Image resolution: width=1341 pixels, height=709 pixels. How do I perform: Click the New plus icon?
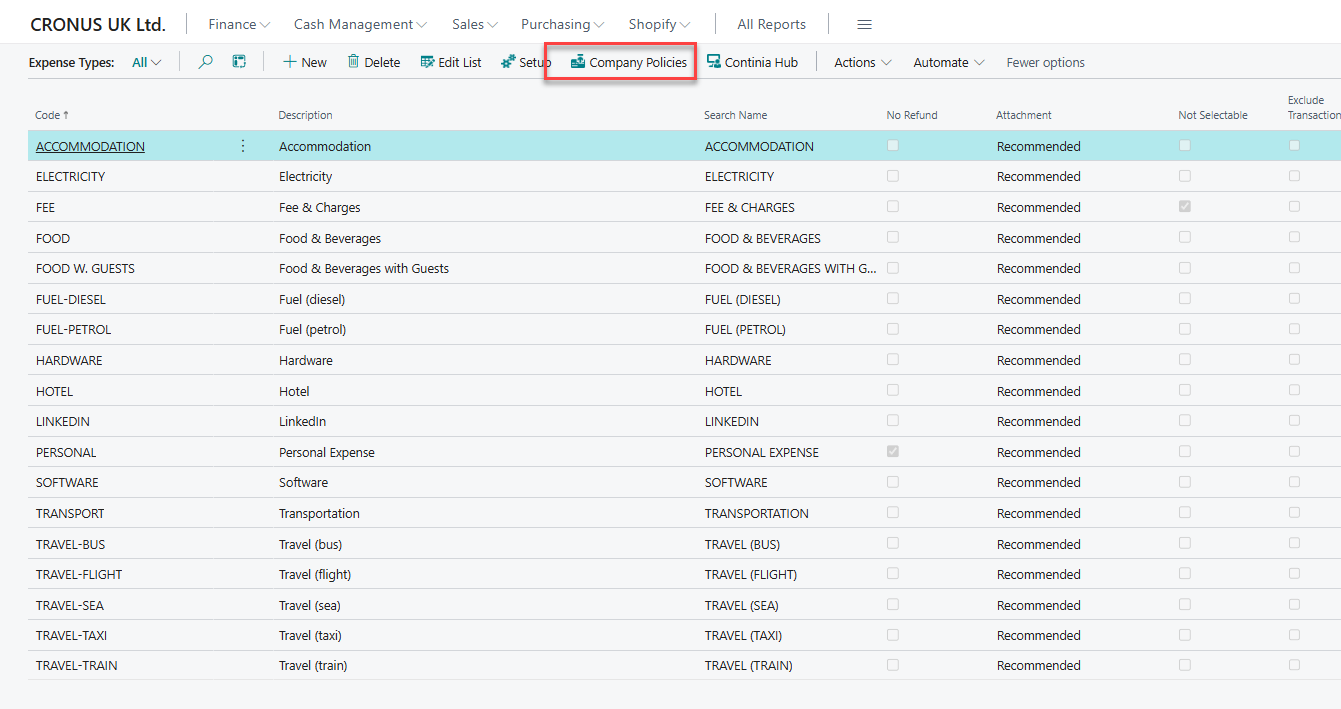(290, 62)
